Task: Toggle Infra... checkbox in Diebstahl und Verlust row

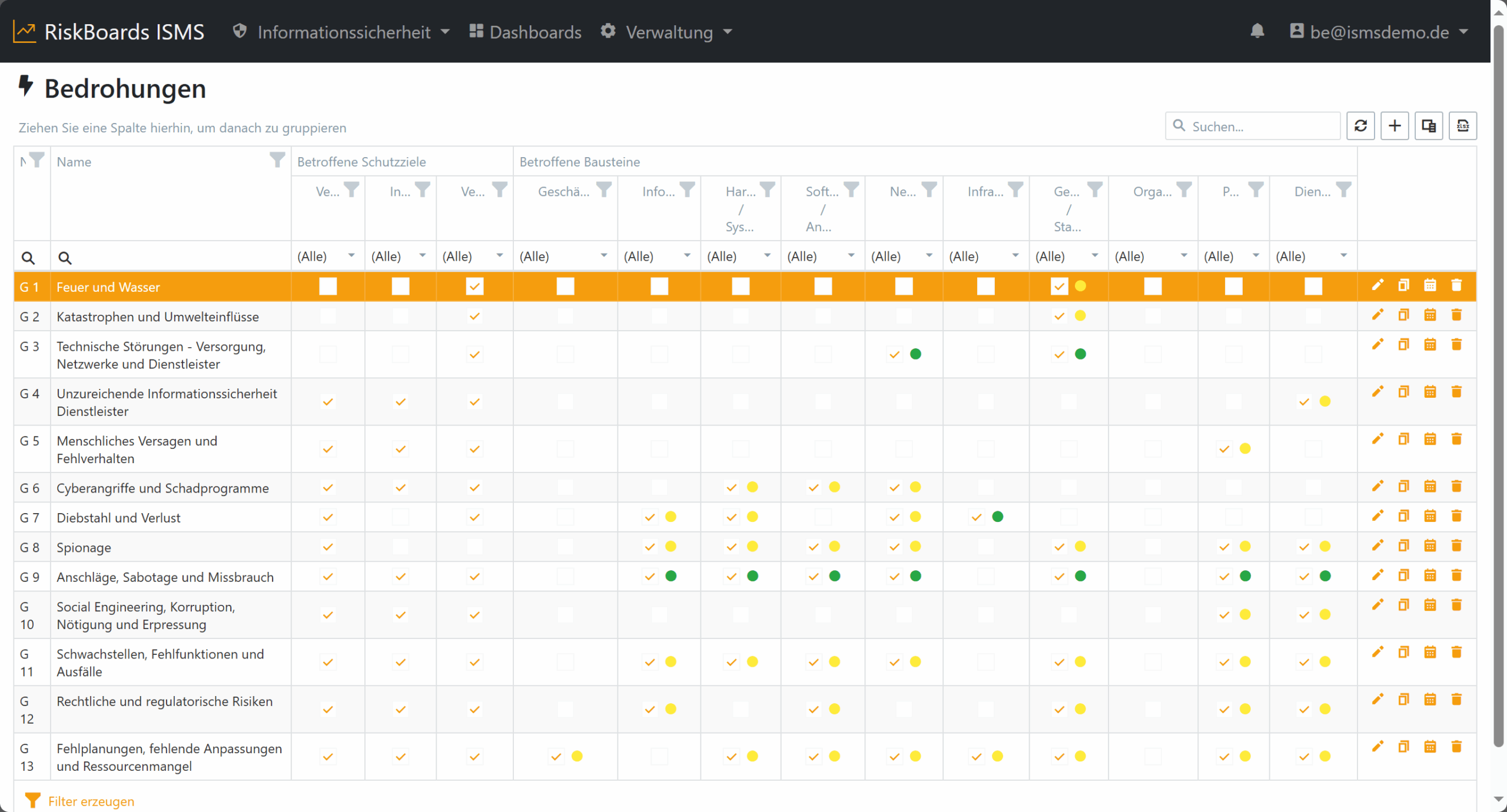Action: [977, 517]
